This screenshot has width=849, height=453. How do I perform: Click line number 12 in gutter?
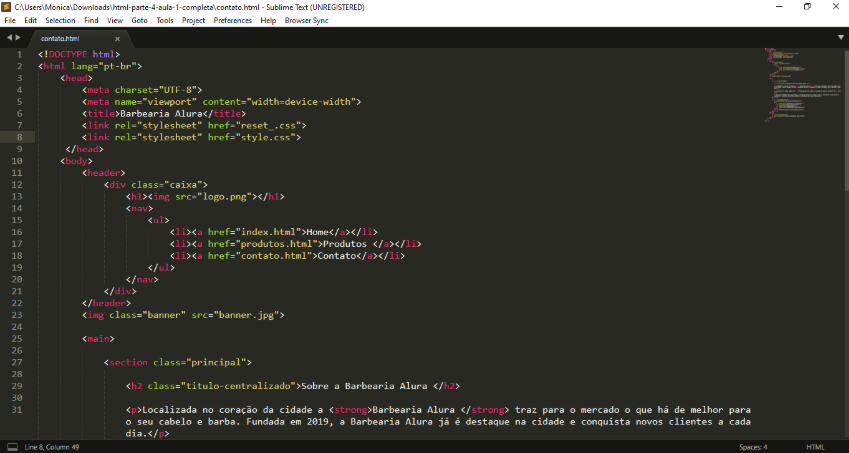[17, 185]
